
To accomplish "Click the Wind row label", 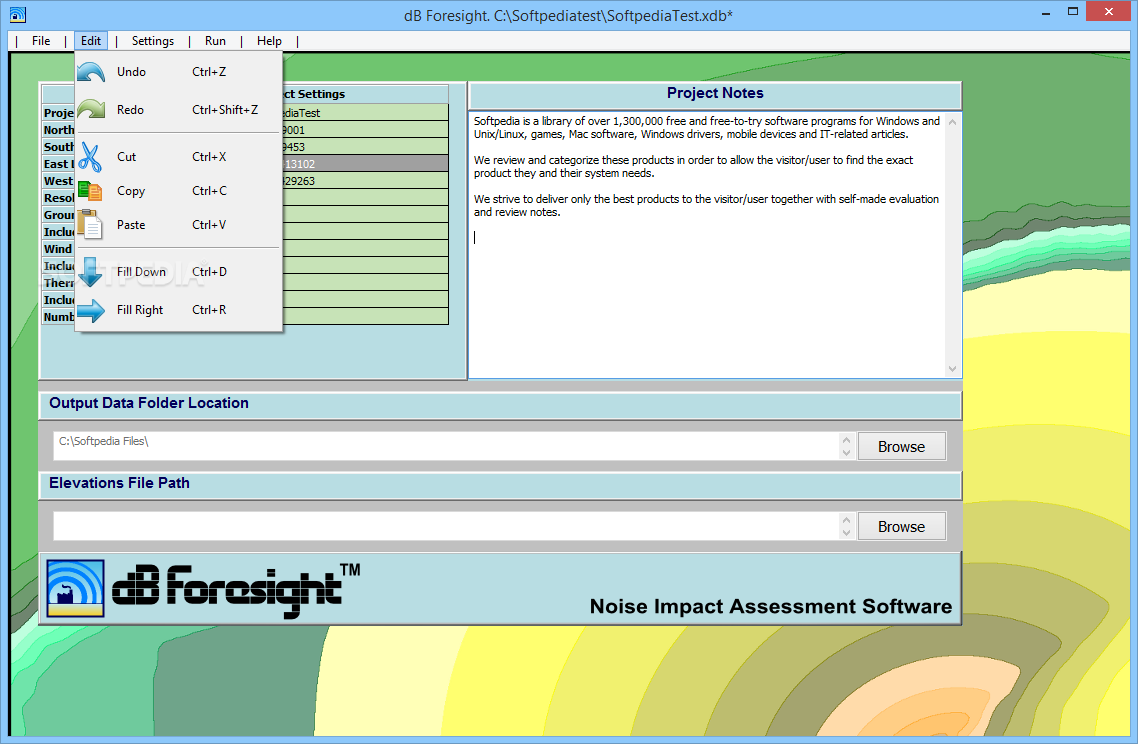I will [58, 249].
